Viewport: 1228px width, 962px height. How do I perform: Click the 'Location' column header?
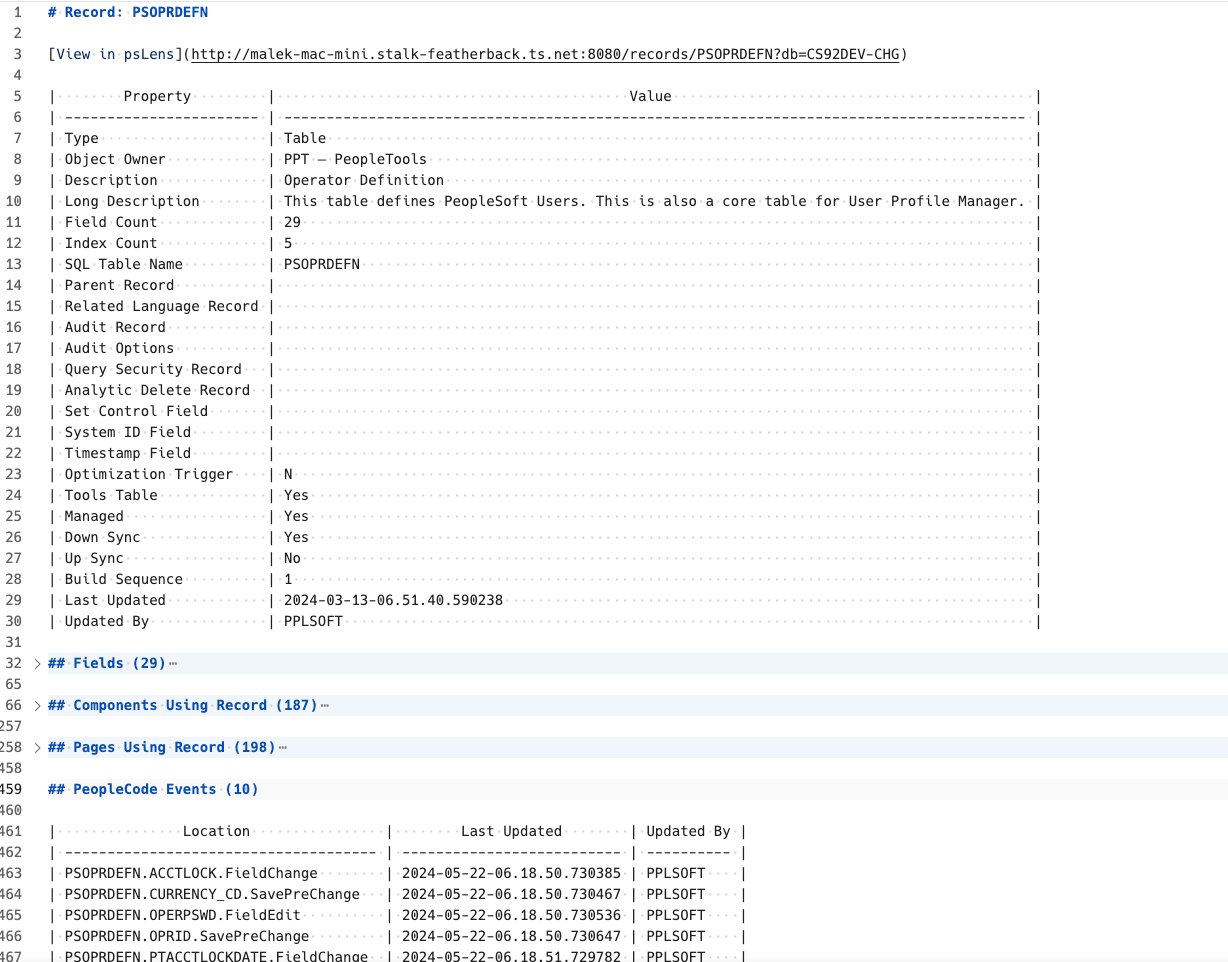click(x=216, y=831)
